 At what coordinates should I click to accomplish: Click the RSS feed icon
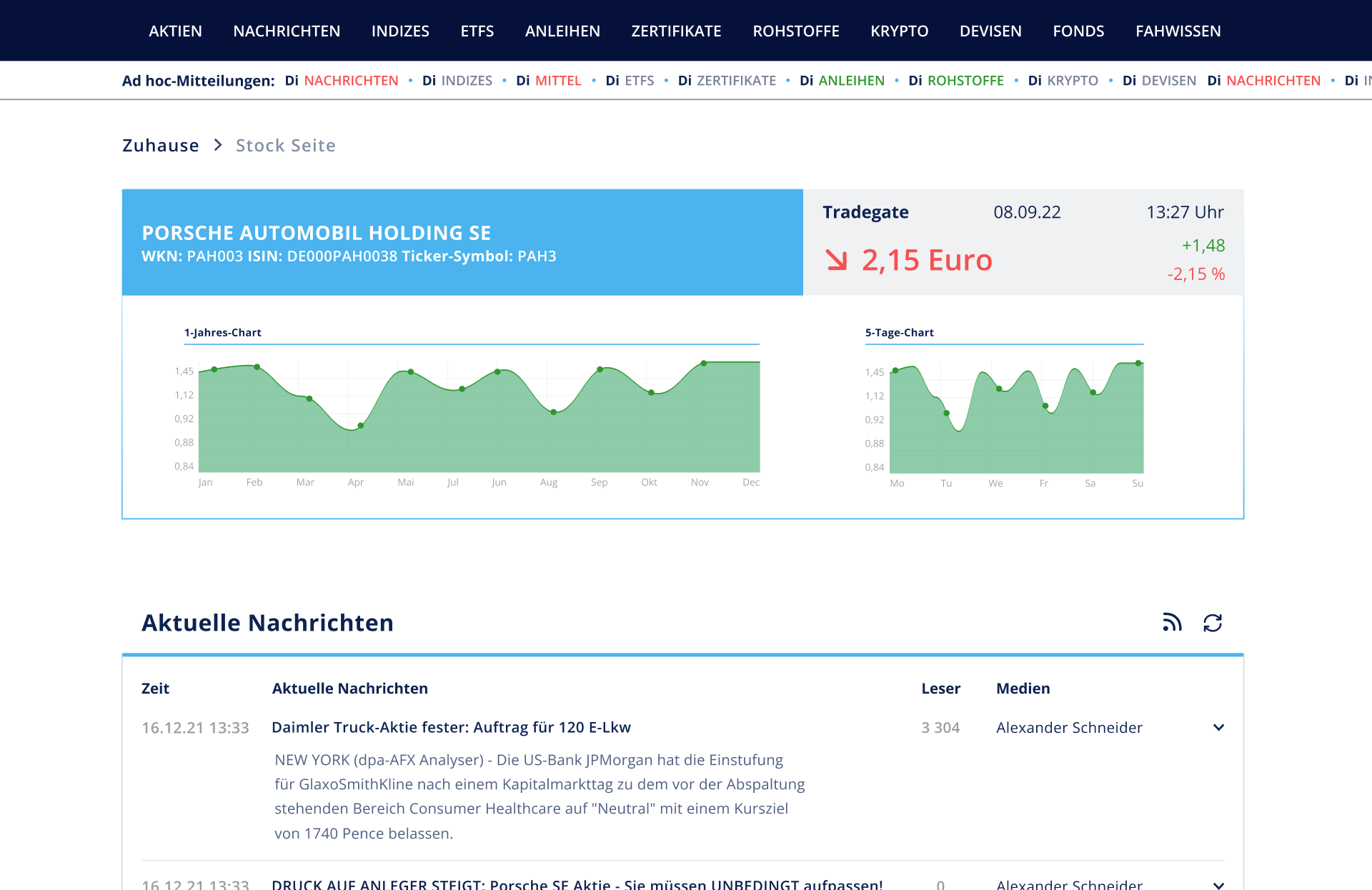(1172, 623)
